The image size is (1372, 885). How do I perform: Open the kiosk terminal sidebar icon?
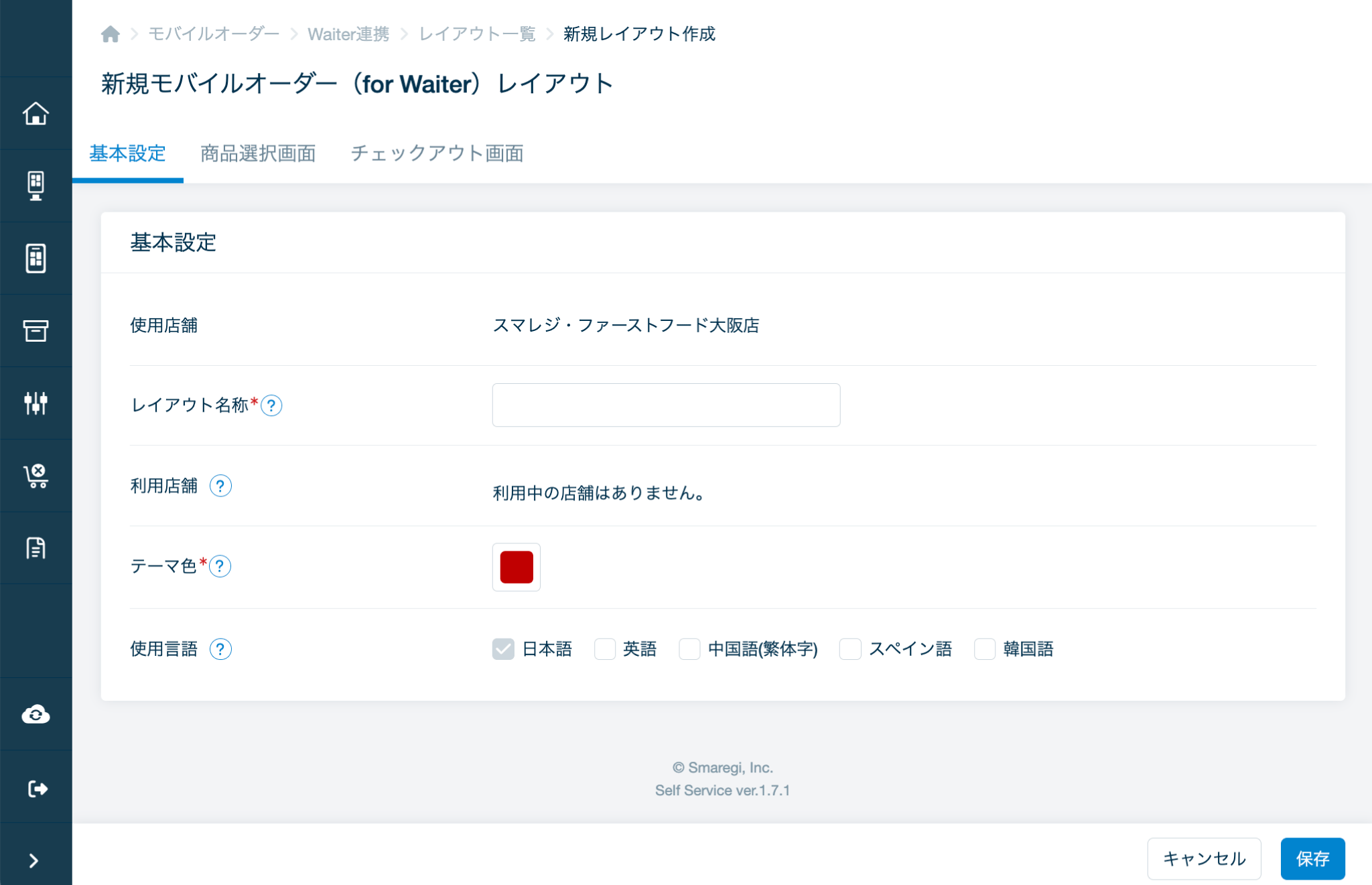(x=36, y=186)
